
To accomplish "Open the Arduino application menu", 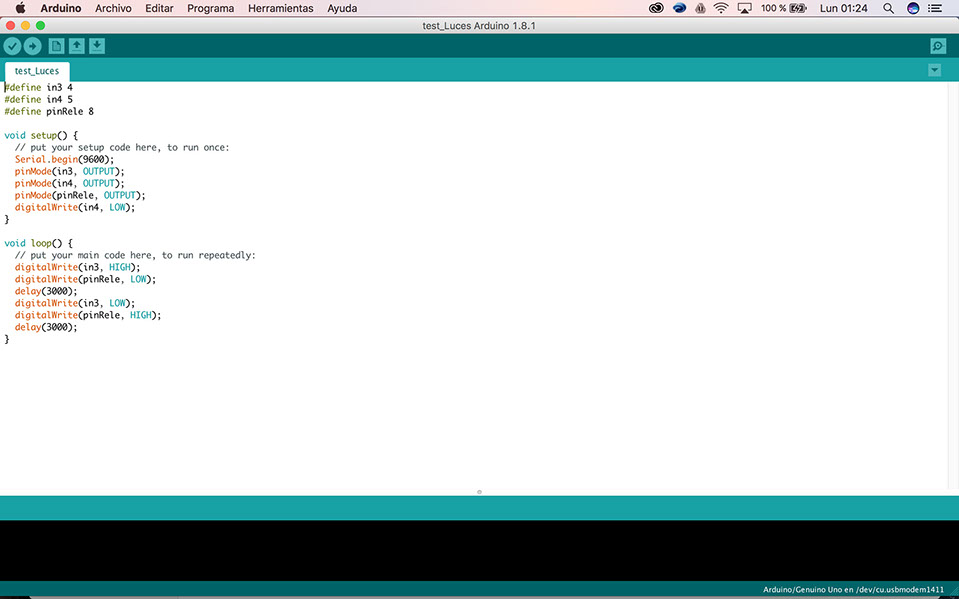I will (61, 8).
